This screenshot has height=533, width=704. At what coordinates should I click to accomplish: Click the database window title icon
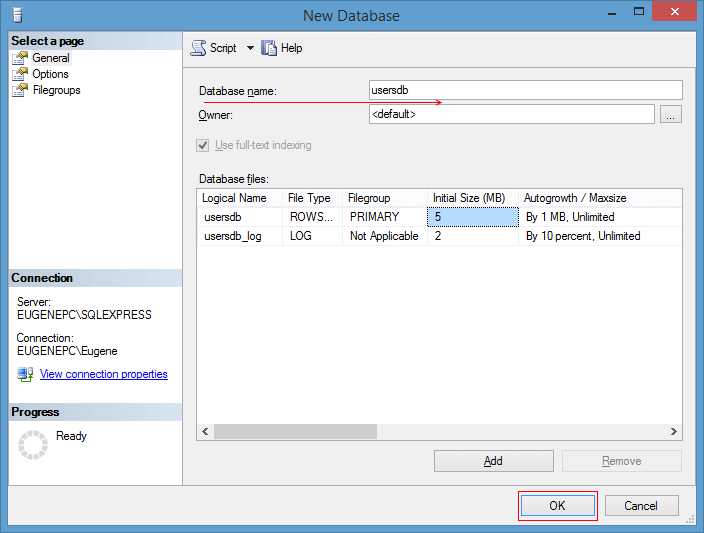click(x=19, y=15)
